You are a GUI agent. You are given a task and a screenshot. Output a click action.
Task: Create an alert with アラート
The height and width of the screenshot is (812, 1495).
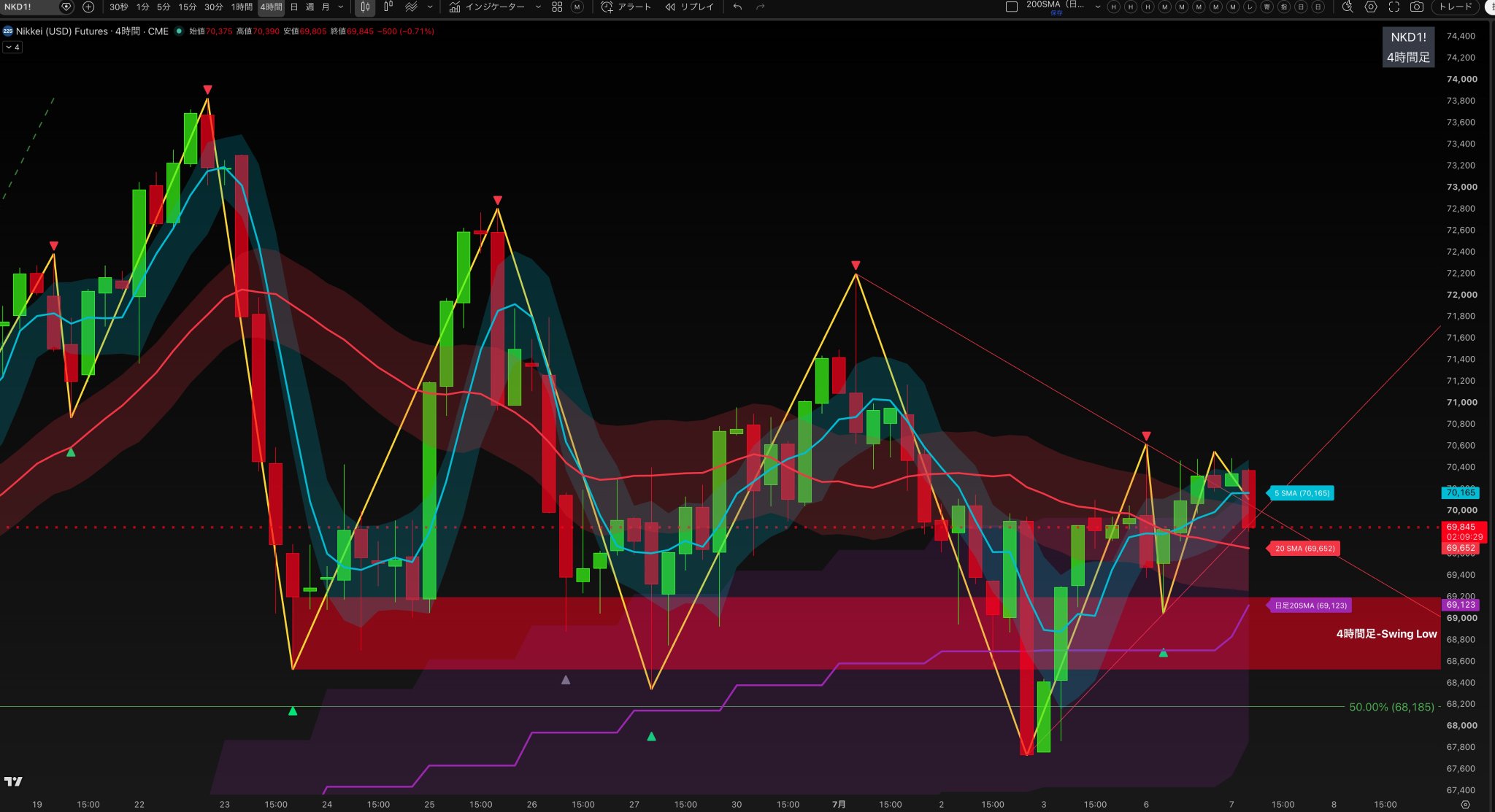626,7
